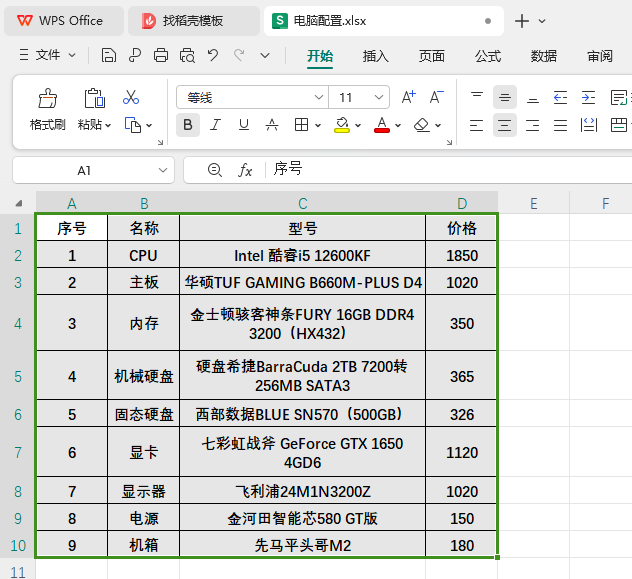Click the clear format eraser icon
Screen dimensions: 632x579
(x=422, y=125)
